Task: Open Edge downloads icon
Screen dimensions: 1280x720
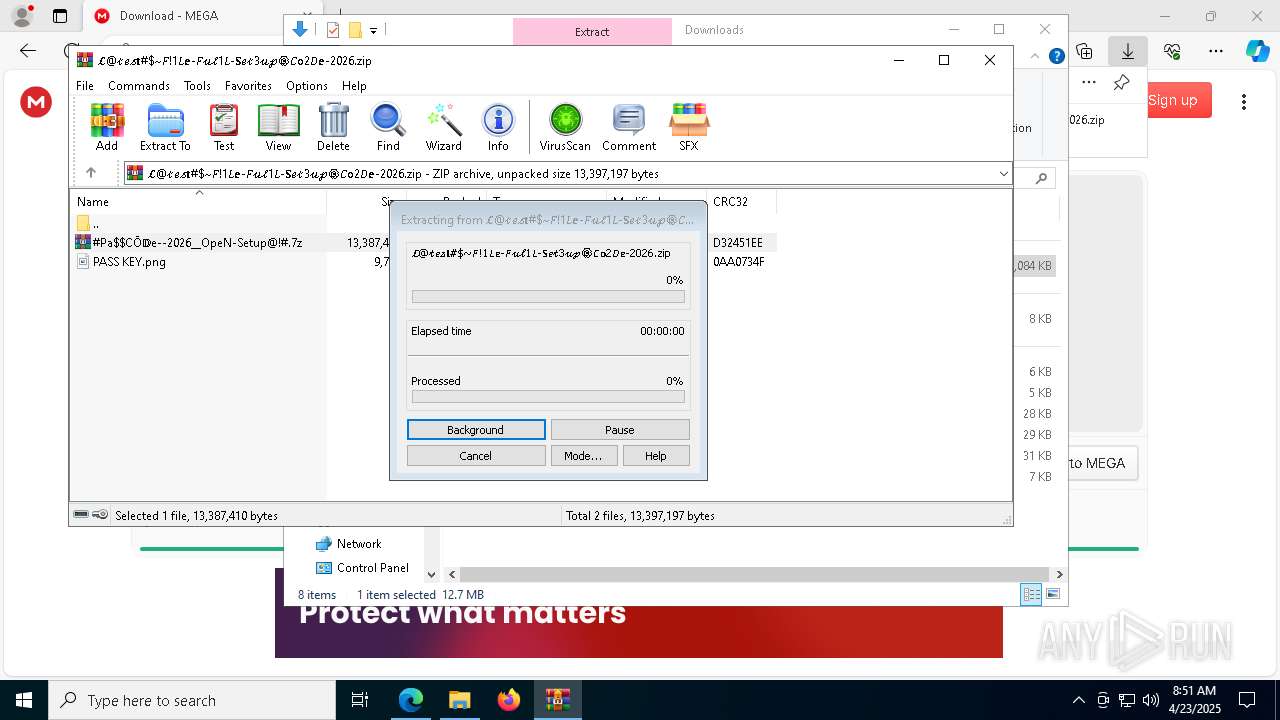Action: (1127, 51)
